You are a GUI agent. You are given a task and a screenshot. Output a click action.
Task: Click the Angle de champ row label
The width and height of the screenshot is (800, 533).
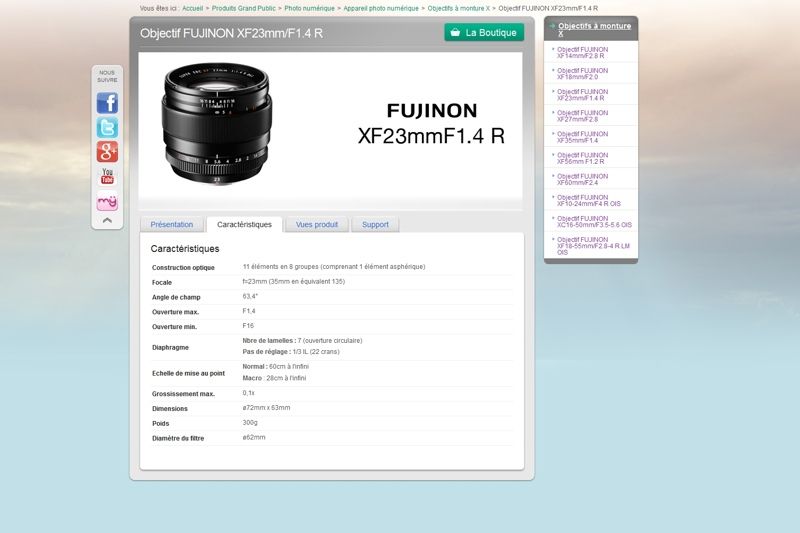[176, 297]
